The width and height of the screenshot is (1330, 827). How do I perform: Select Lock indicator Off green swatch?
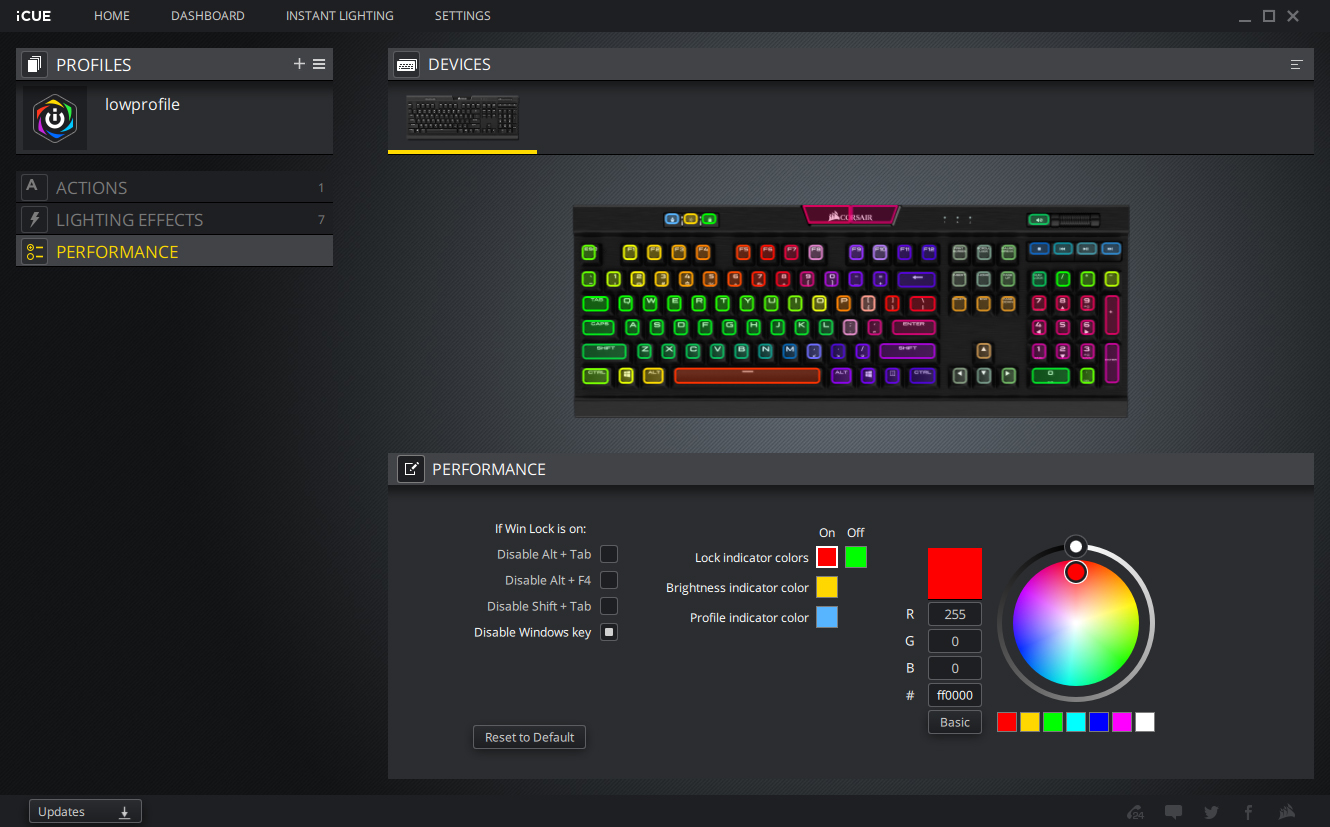pyautogui.click(x=856, y=557)
